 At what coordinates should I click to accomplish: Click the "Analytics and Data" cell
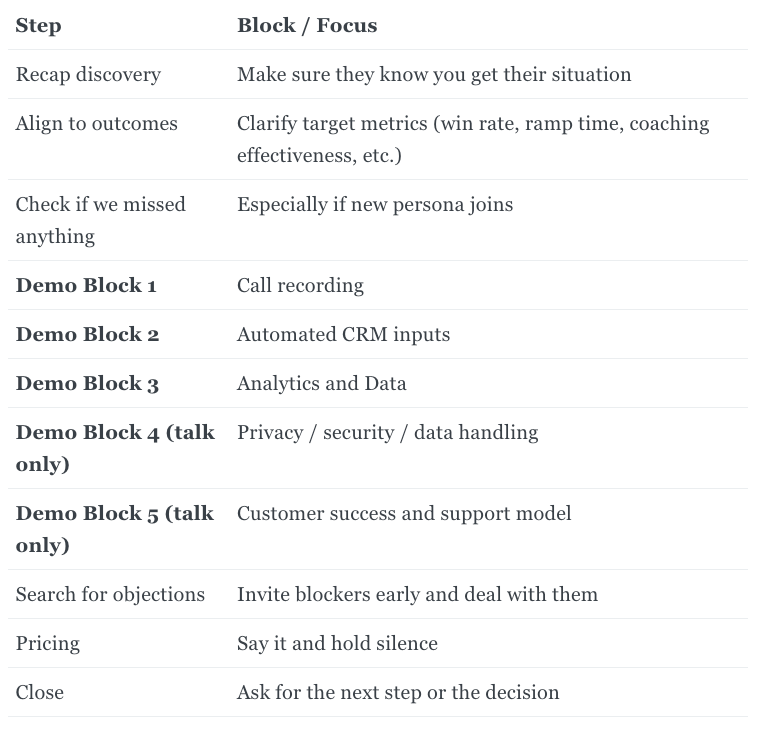pos(321,384)
